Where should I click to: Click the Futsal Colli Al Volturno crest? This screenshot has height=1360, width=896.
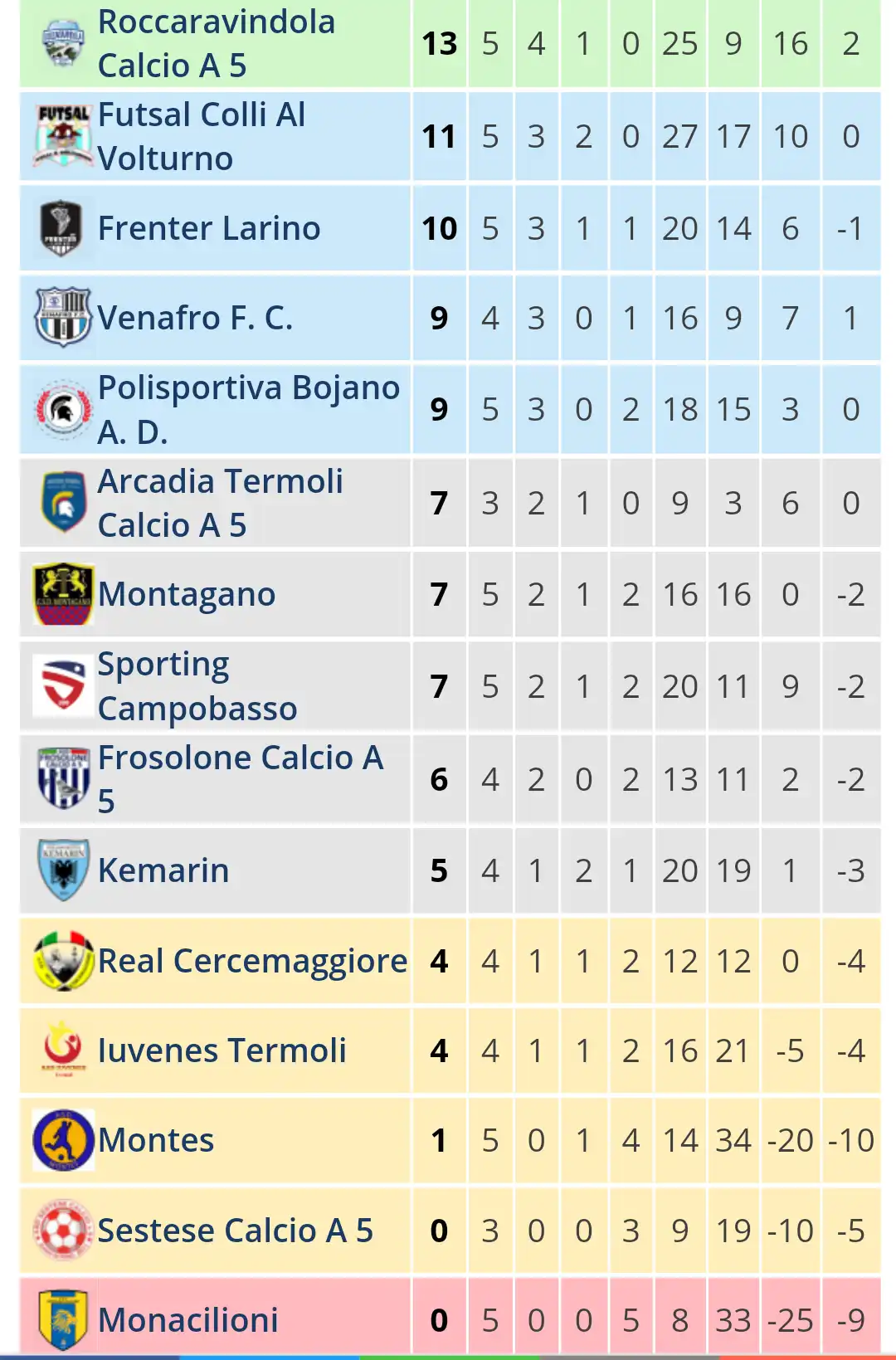(x=63, y=136)
